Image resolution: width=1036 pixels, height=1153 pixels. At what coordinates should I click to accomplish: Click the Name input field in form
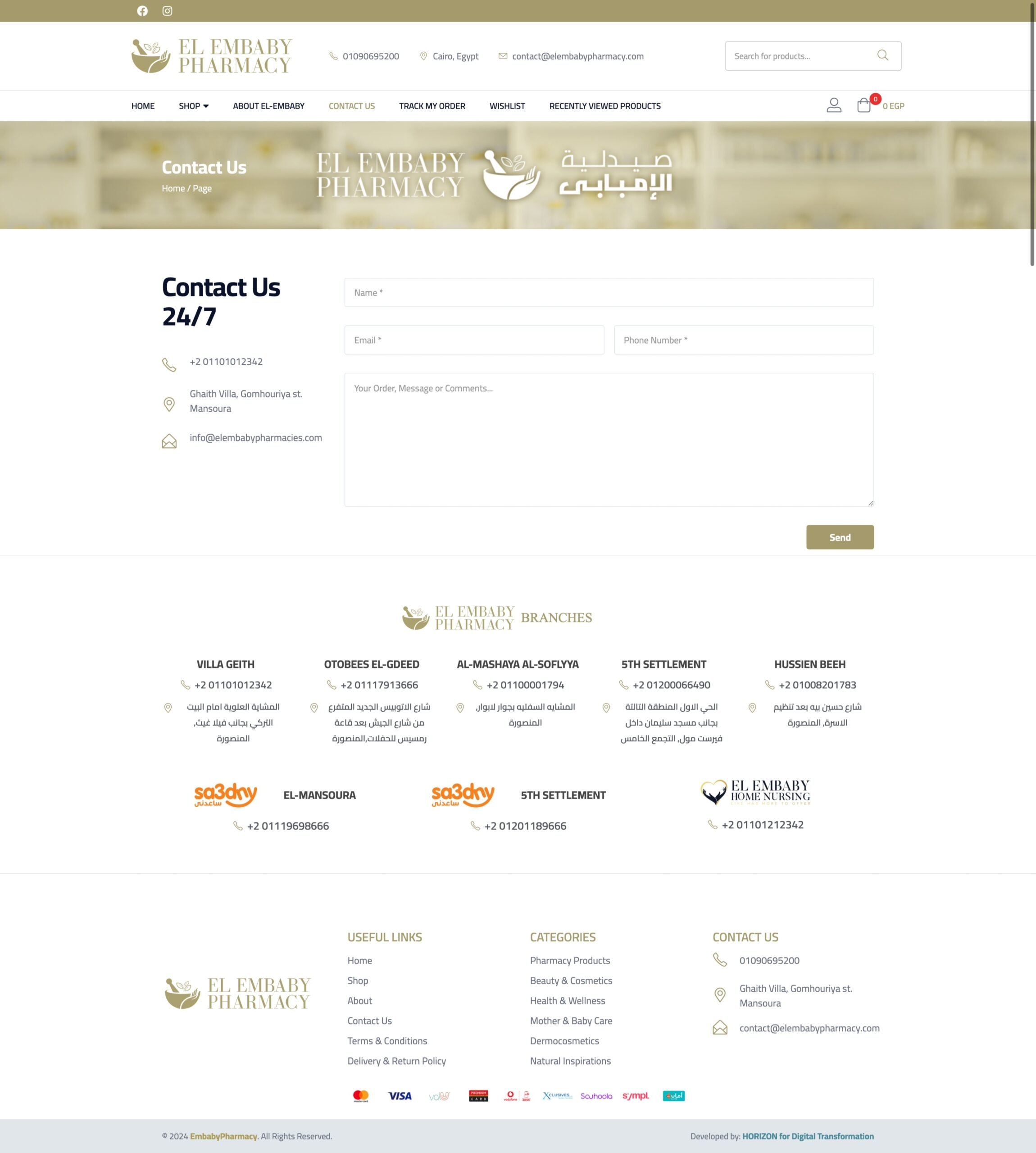click(609, 292)
